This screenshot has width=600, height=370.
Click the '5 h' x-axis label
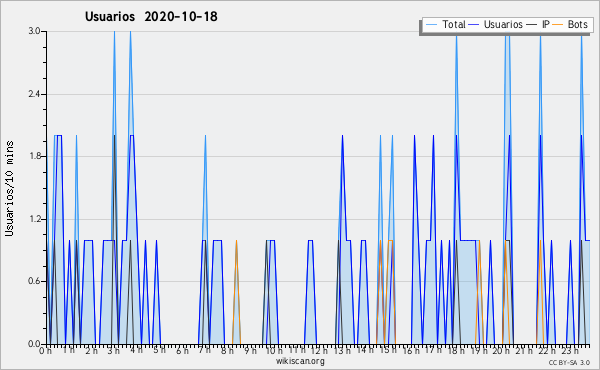(159, 350)
